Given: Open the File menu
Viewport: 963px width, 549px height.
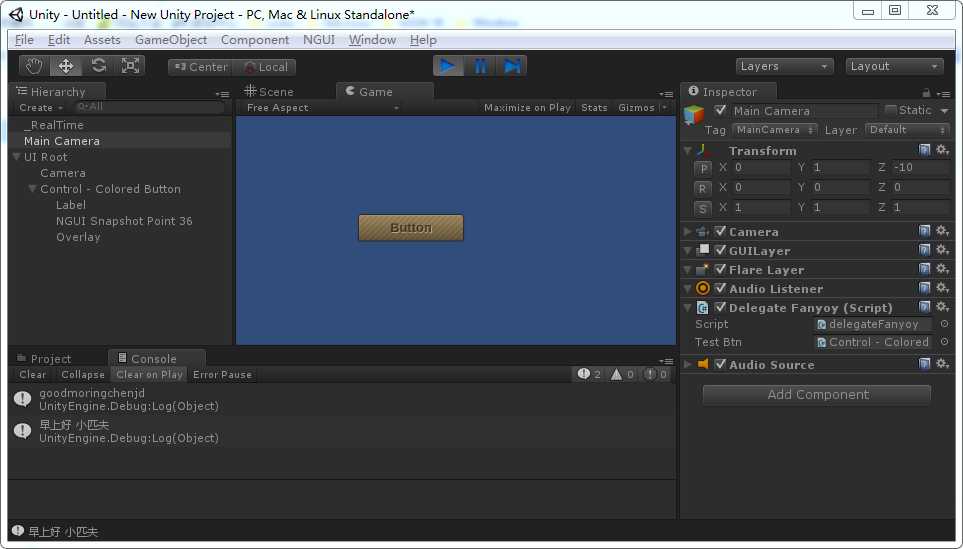Looking at the screenshot, I should pyautogui.click(x=24, y=40).
